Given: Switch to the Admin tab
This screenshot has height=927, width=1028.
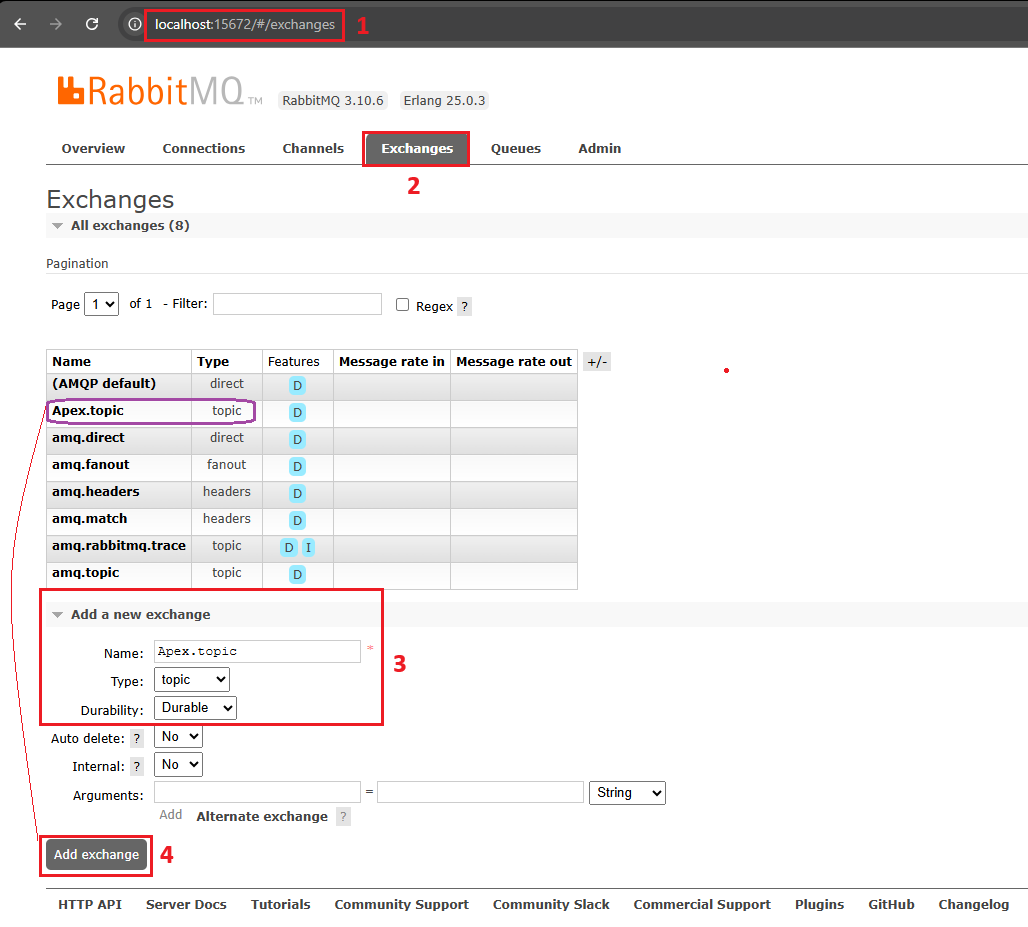Looking at the screenshot, I should pos(599,149).
